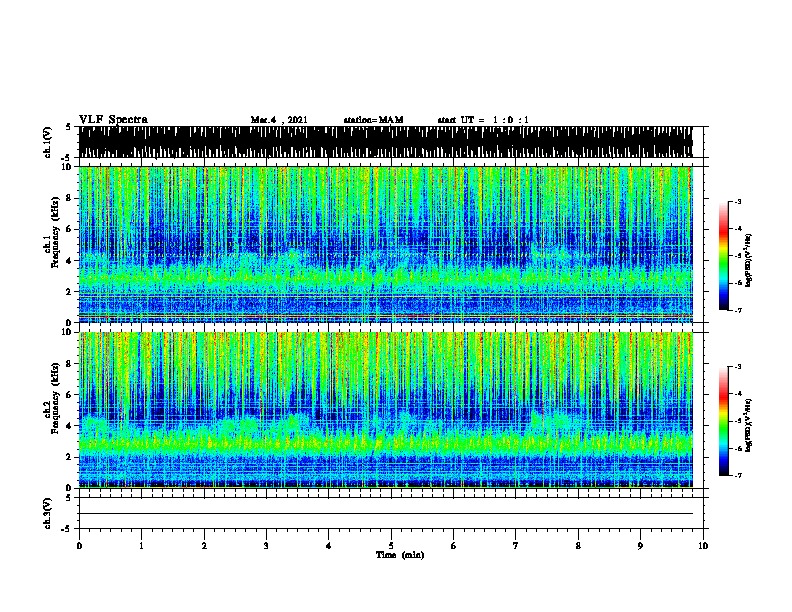The image size is (792, 612).
Task: Click the time axis tick label '0'
Action: coord(79,546)
